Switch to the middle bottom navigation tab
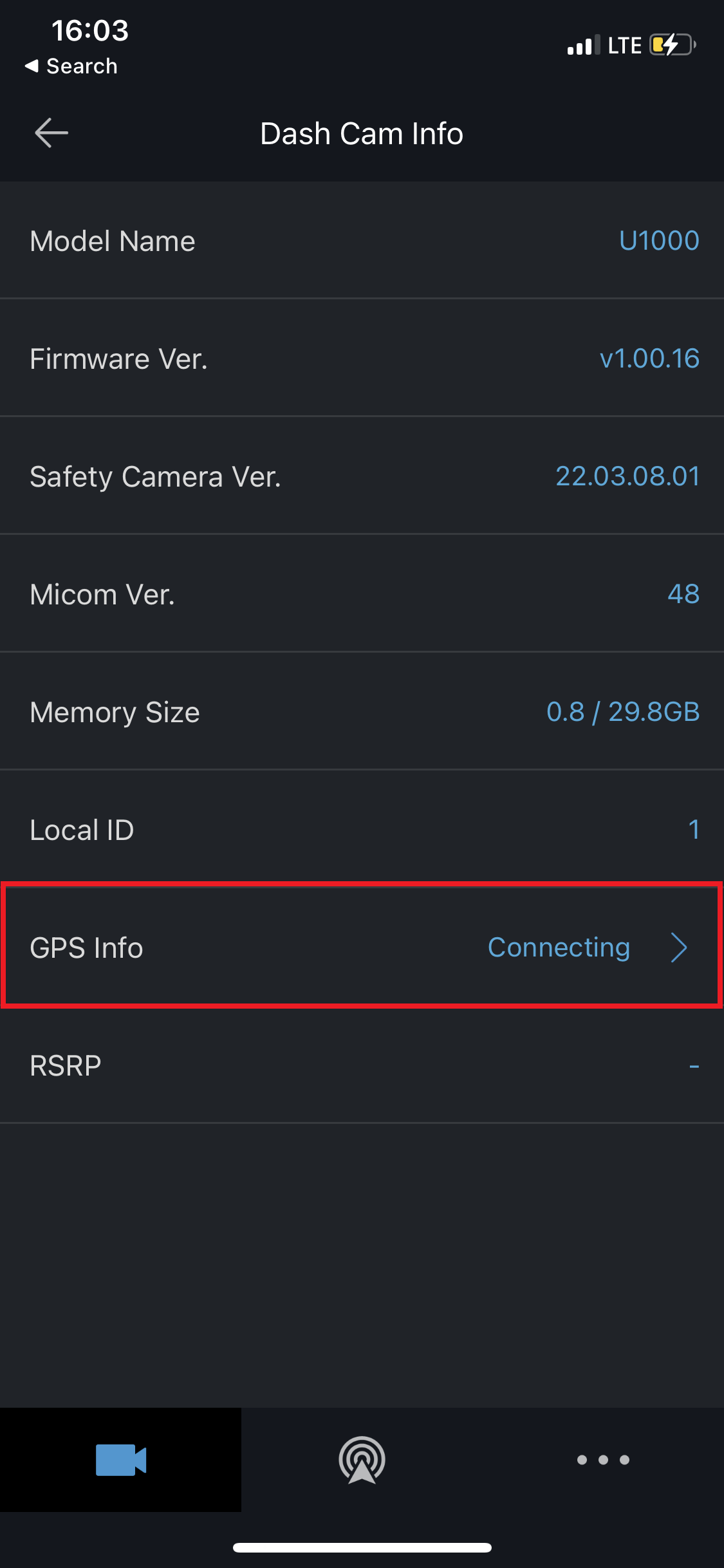724x1568 pixels. (x=362, y=1460)
